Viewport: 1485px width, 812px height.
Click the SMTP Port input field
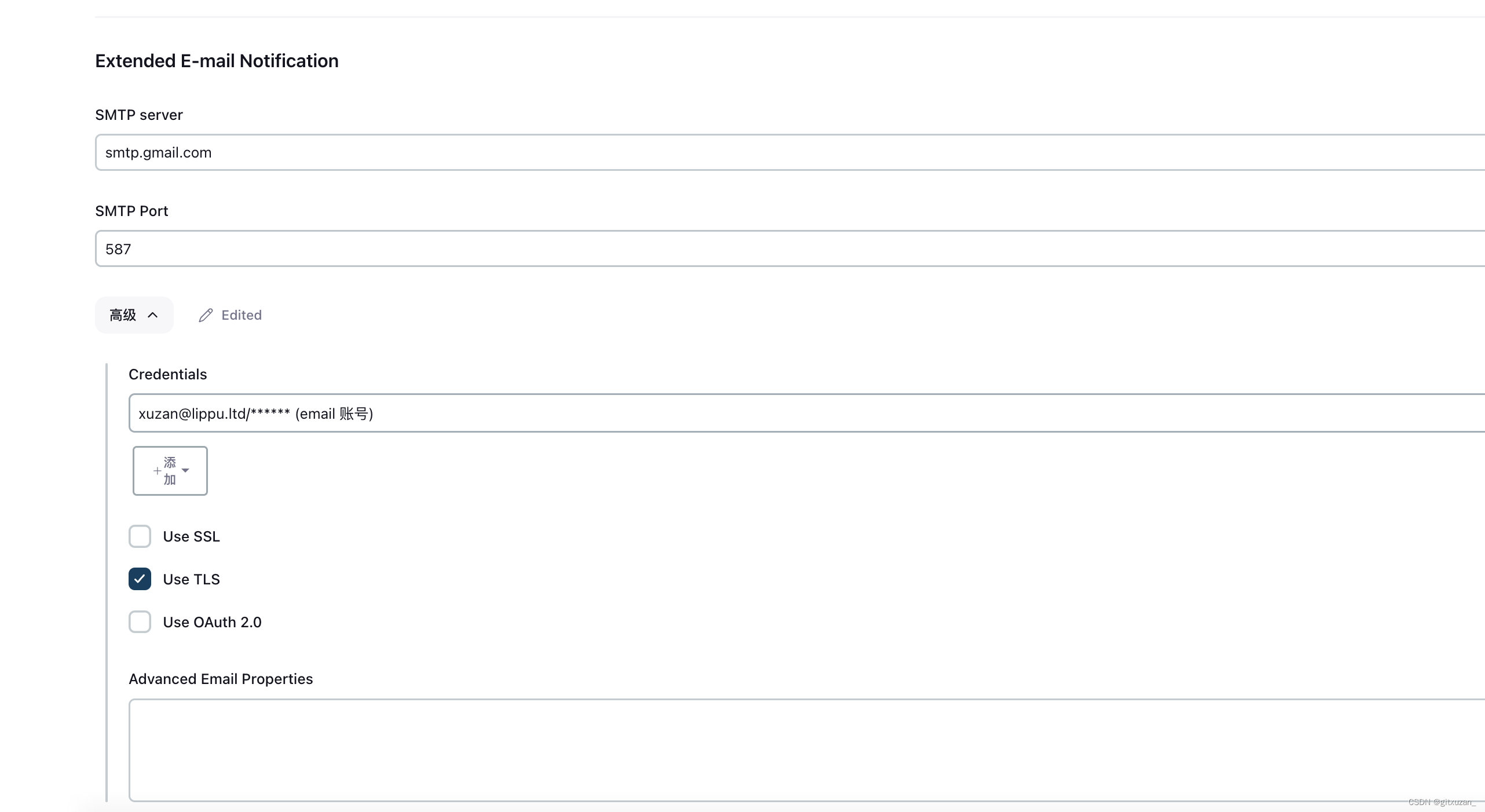coord(791,248)
